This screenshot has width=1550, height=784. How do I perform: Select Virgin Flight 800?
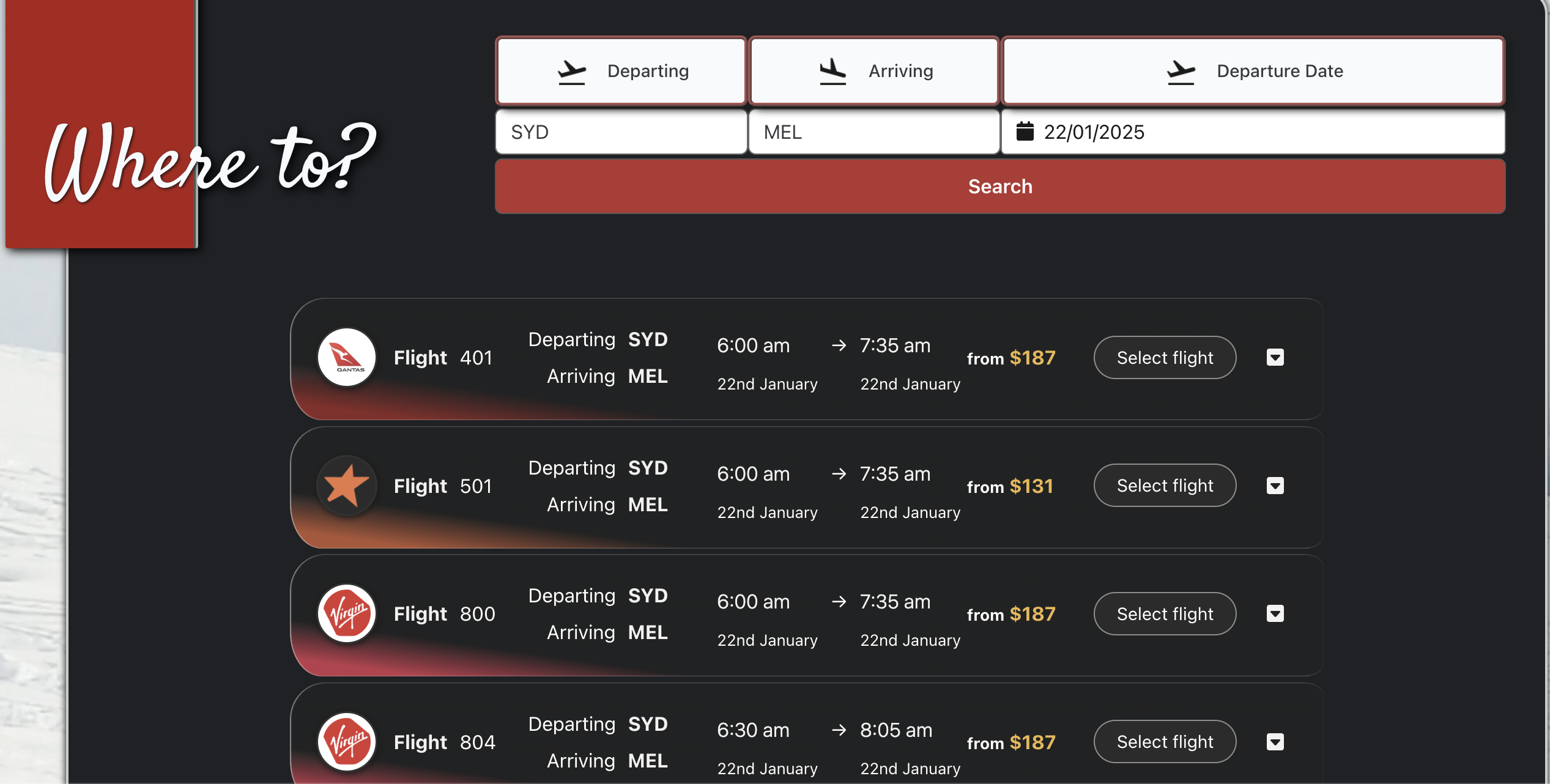point(1164,613)
